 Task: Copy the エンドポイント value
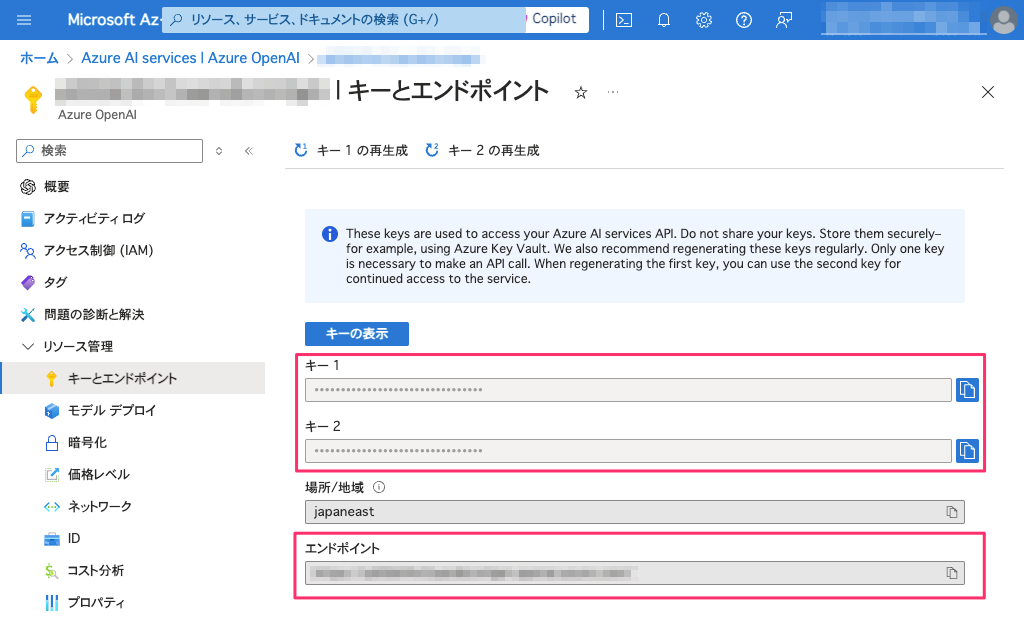click(x=952, y=573)
